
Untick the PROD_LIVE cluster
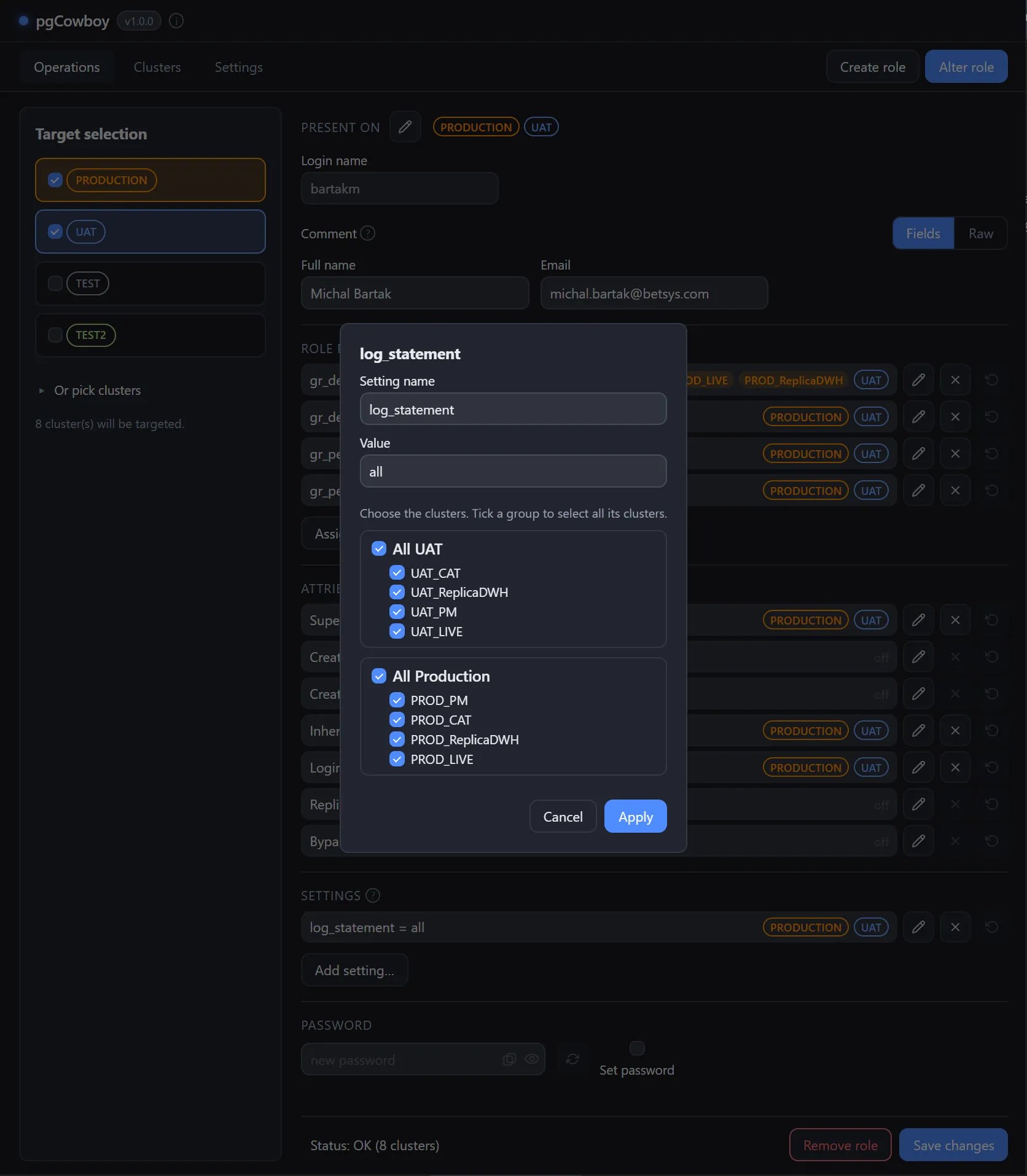point(397,760)
